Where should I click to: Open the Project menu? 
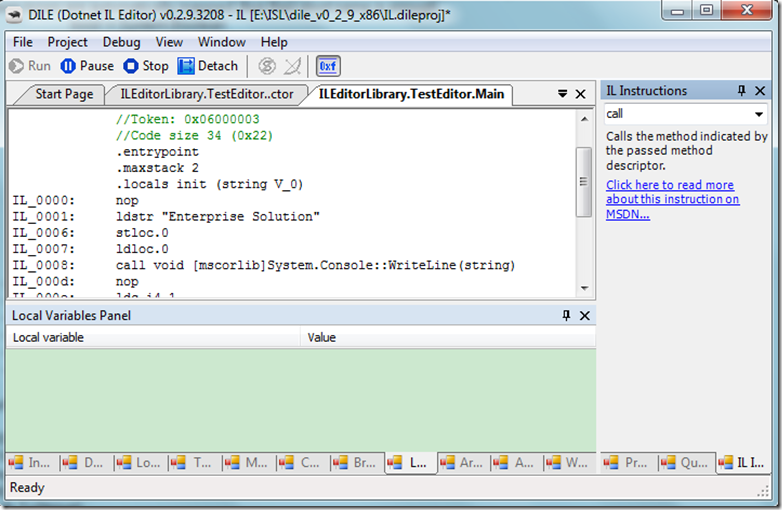[67, 42]
